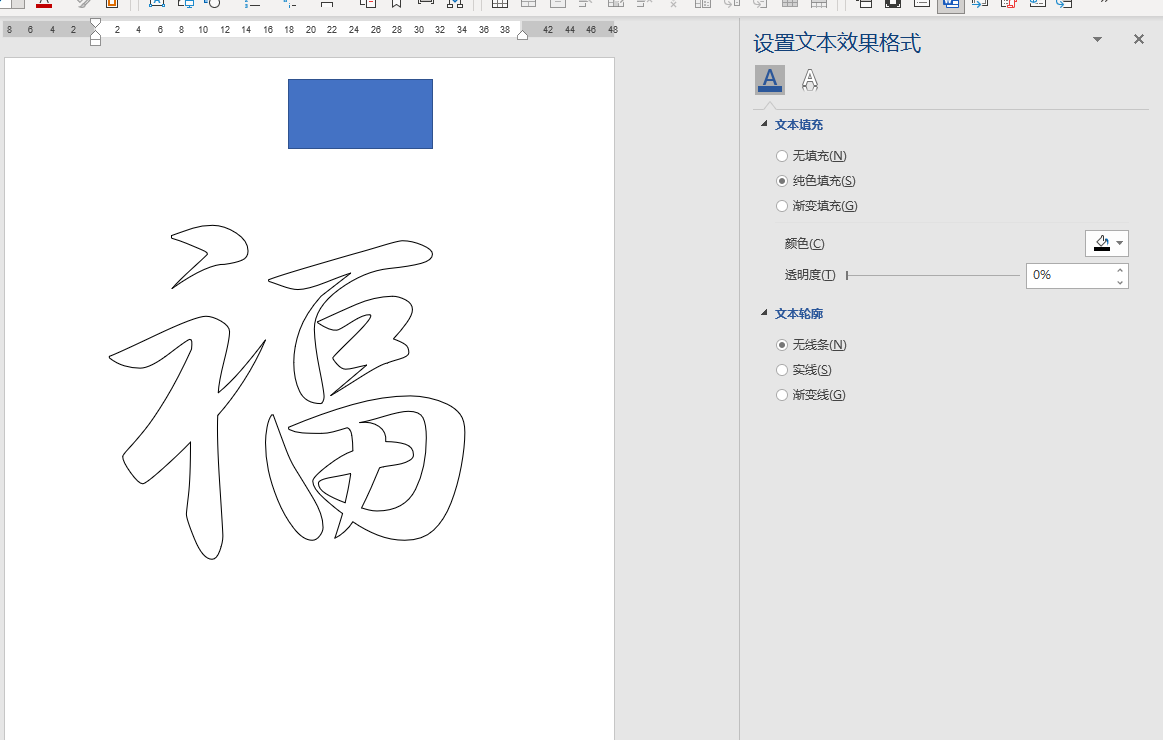Open the fill color dropdown arrow
1163x740 pixels.
(x=1120, y=243)
